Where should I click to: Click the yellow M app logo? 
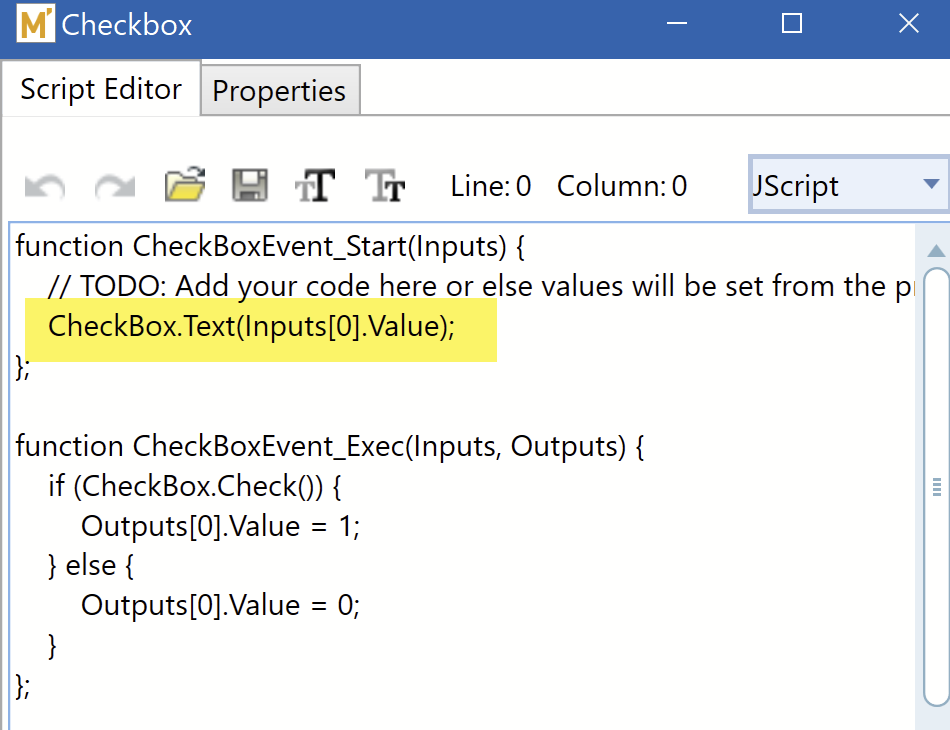point(36,24)
